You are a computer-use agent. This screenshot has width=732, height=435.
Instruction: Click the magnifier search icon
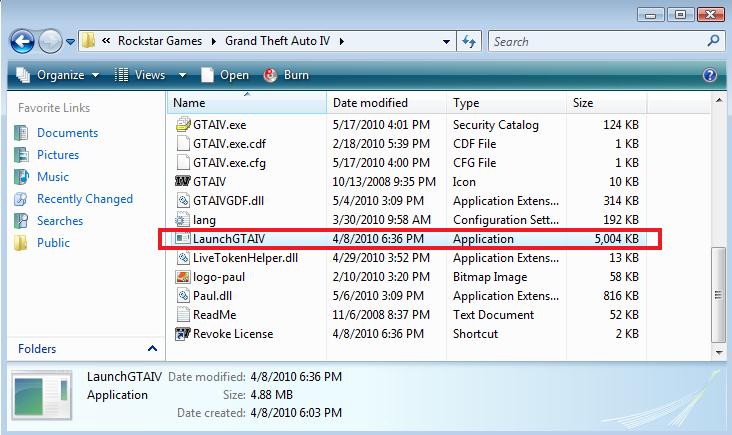click(x=713, y=41)
